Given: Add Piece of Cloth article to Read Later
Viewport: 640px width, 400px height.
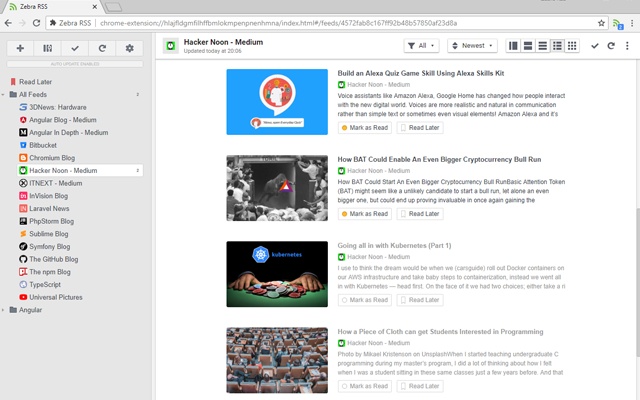Looking at the screenshot, I should coord(420,386).
